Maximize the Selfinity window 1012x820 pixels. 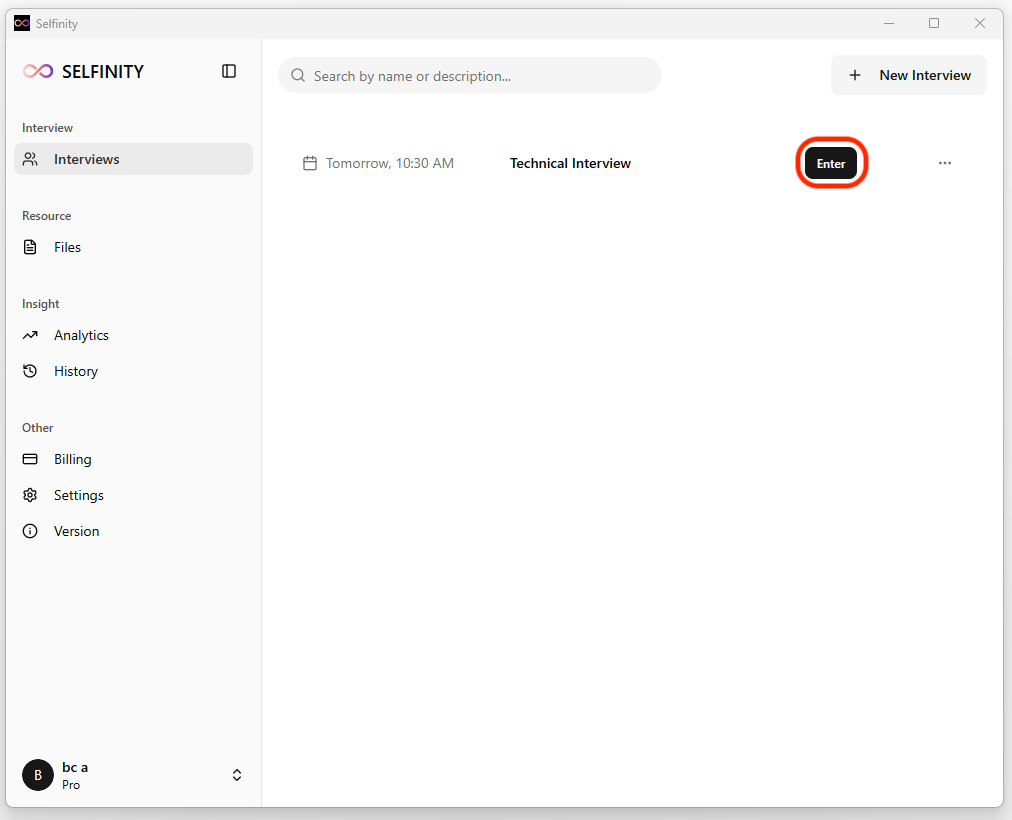[x=934, y=23]
